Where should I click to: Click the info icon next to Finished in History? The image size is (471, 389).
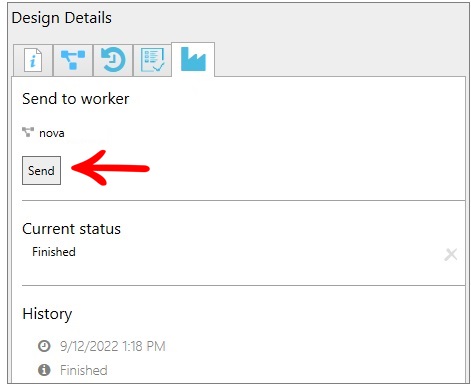click(x=44, y=370)
